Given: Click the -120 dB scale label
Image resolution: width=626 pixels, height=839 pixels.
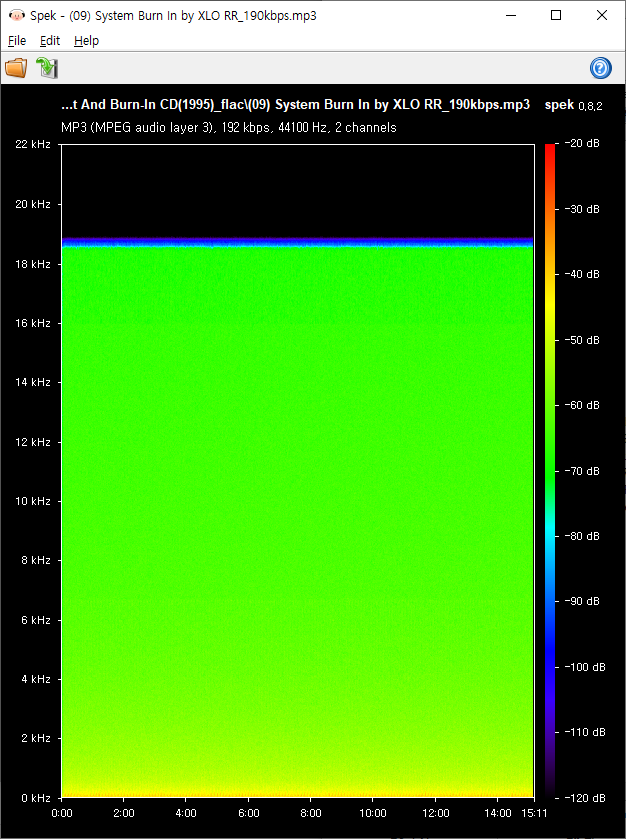Looking at the screenshot, I should pyautogui.click(x=584, y=798).
